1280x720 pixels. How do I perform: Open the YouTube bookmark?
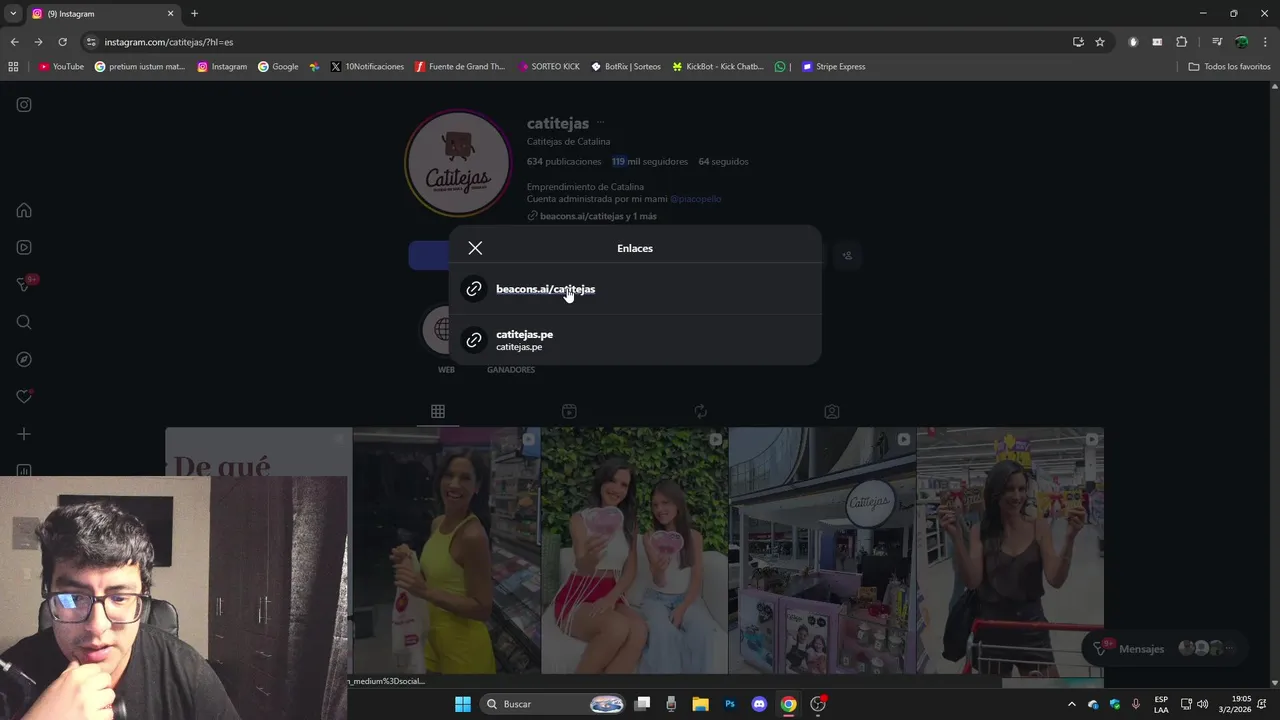(x=61, y=67)
